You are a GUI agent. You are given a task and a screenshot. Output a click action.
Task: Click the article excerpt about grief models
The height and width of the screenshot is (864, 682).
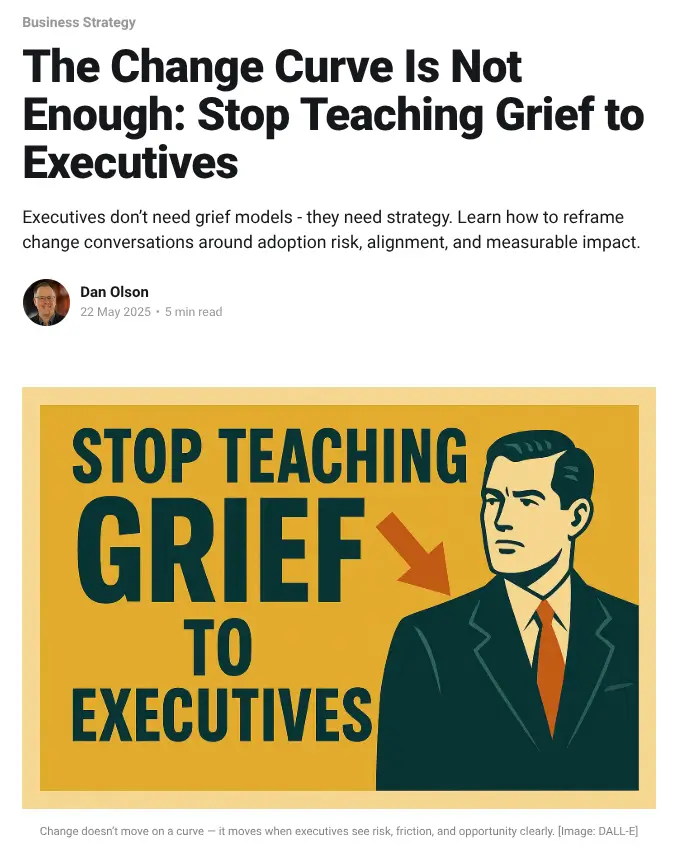(x=331, y=230)
